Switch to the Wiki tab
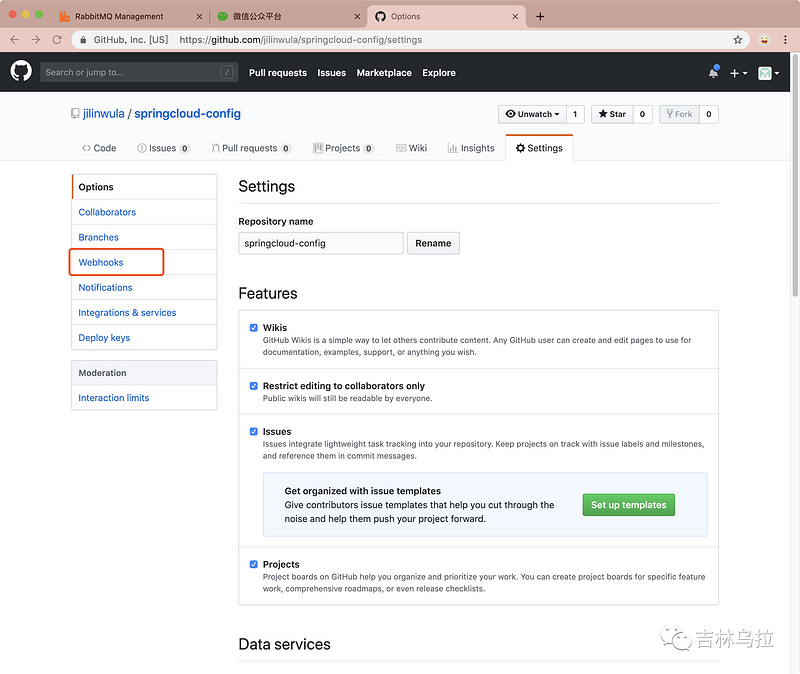The width and height of the screenshot is (800, 674). click(x=411, y=148)
